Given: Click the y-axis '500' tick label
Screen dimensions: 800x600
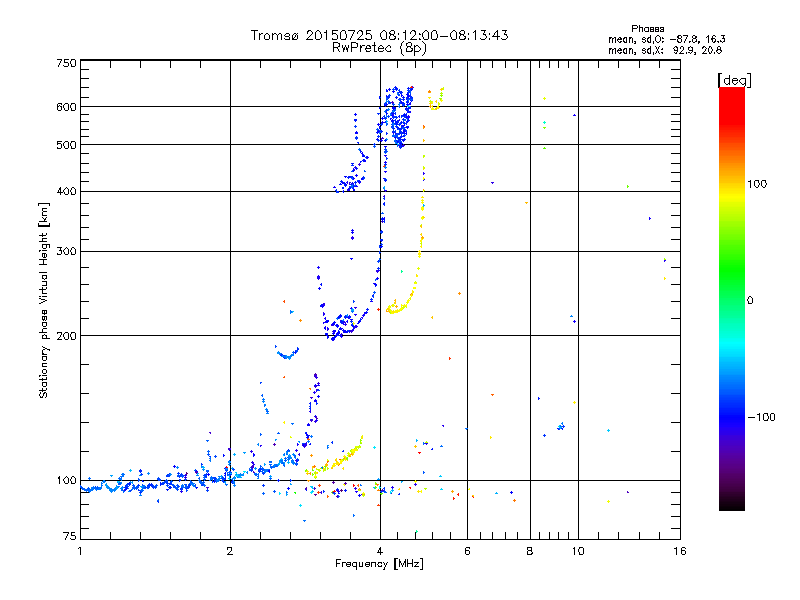Looking at the screenshot, I should tap(66, 145).
